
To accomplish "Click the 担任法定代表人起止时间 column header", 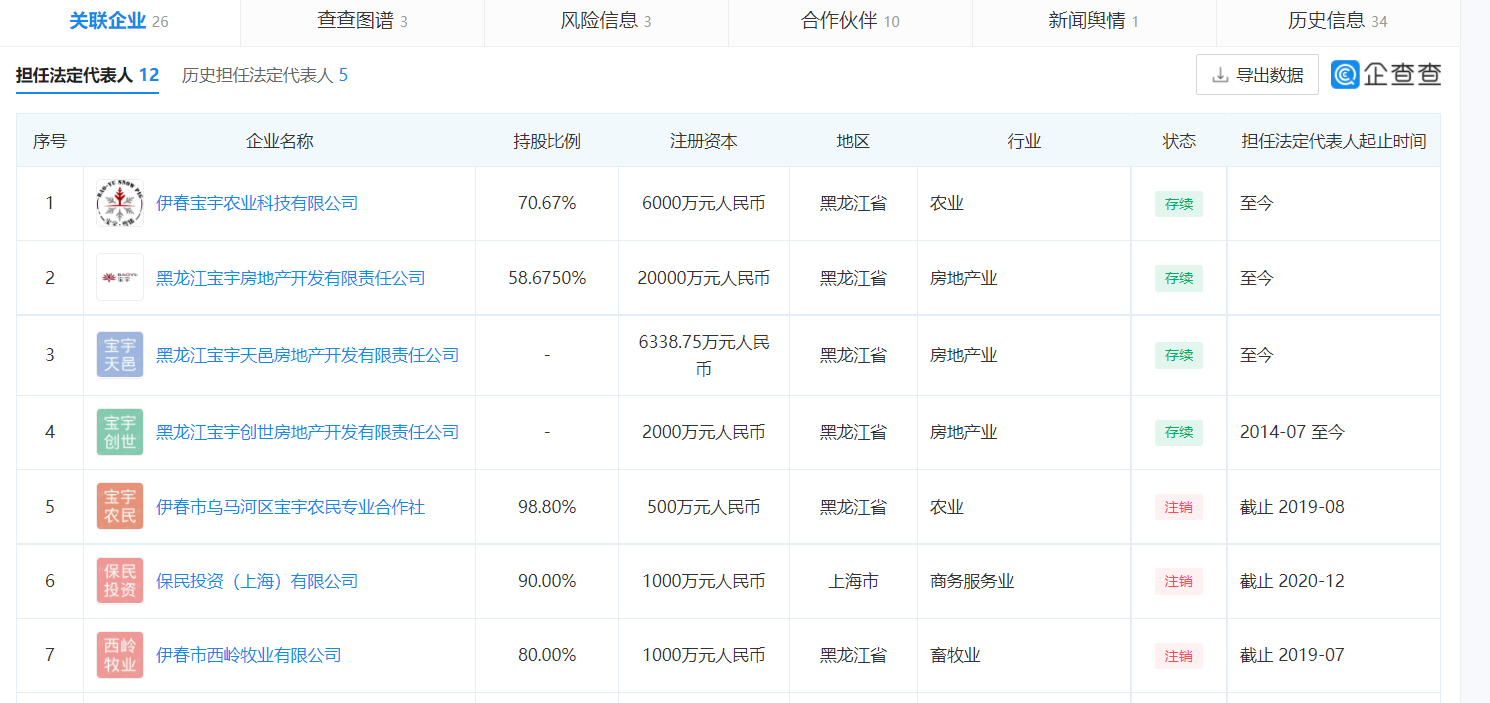I will coord(1334,141).
